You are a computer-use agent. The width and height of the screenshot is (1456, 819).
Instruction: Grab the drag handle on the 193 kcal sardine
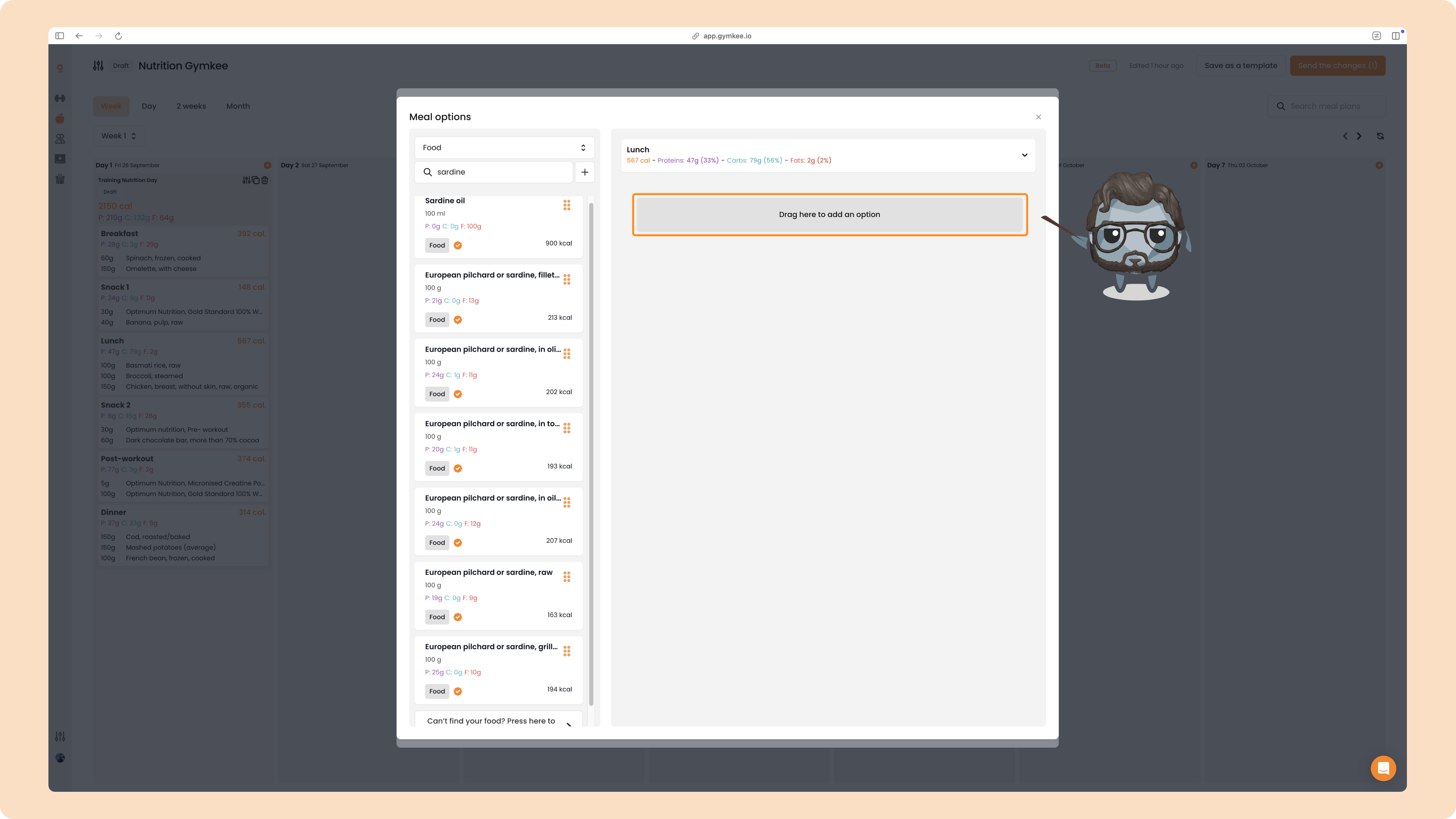tap(566, 428)
